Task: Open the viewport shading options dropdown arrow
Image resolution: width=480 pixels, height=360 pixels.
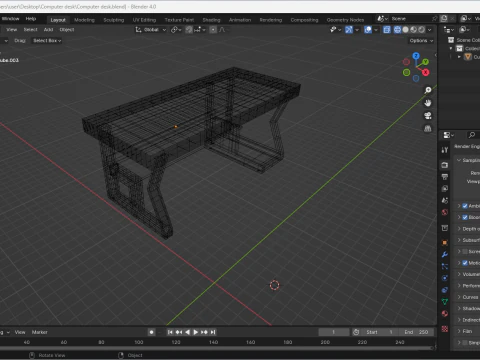Action: click(x=430, y=30)
